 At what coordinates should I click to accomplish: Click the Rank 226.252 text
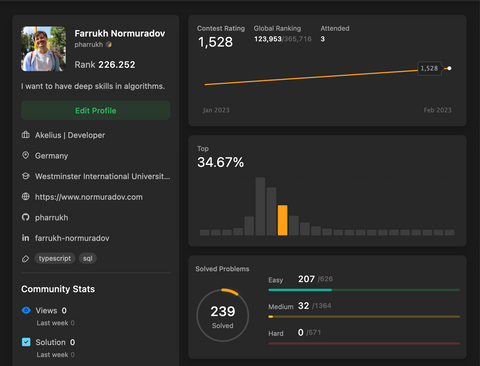point(105,65)
